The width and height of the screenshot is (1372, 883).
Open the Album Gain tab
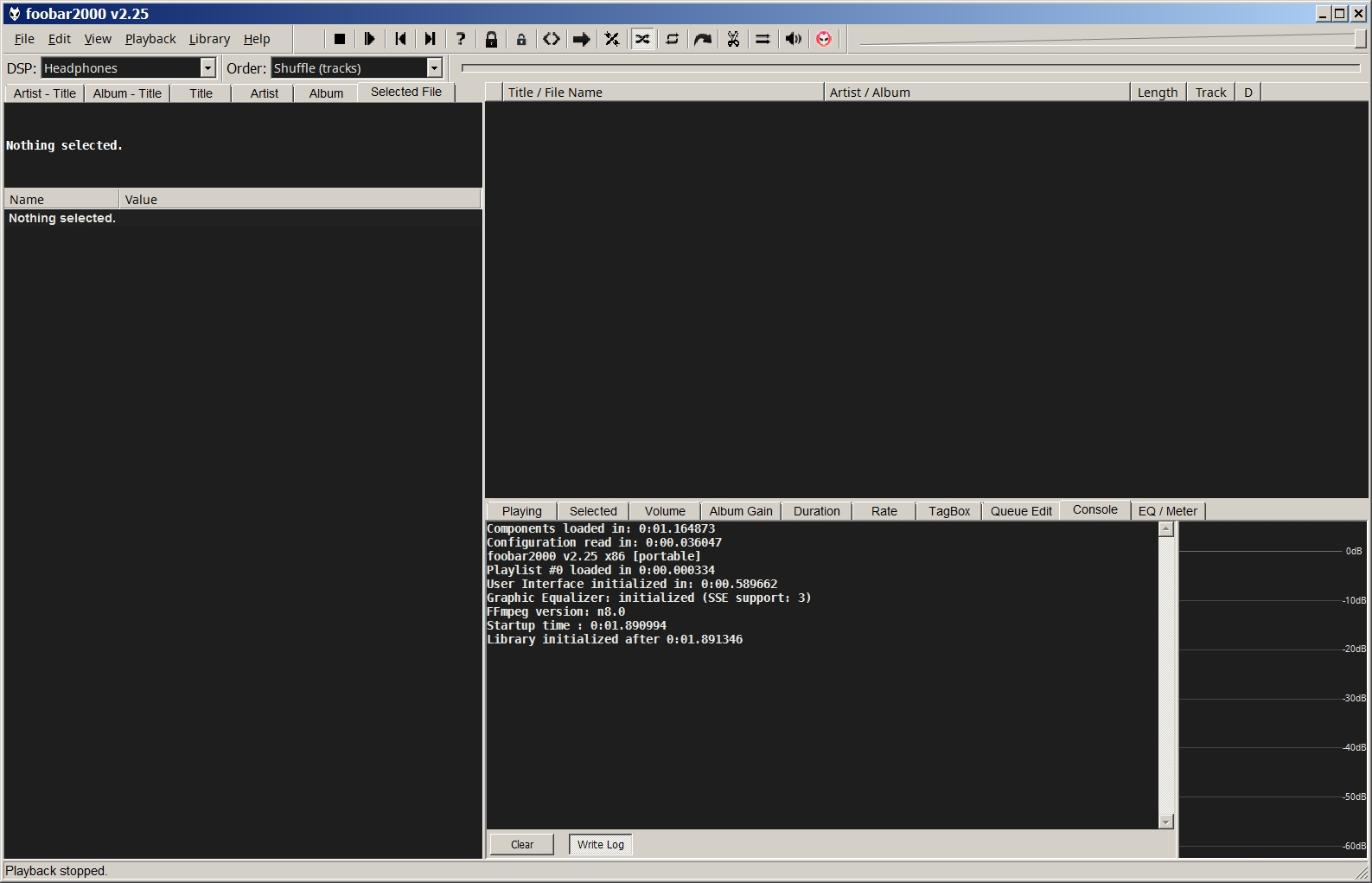[x=741, y=511]
